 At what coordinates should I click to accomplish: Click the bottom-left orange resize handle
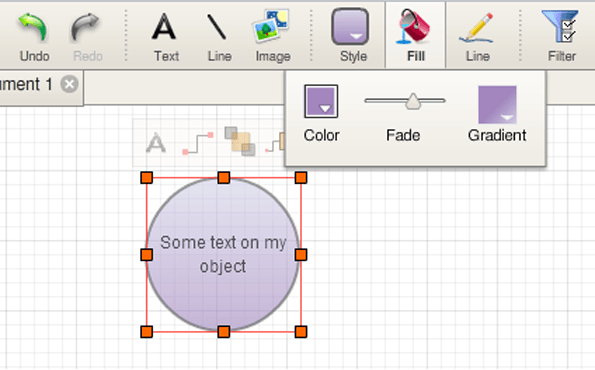146,332
